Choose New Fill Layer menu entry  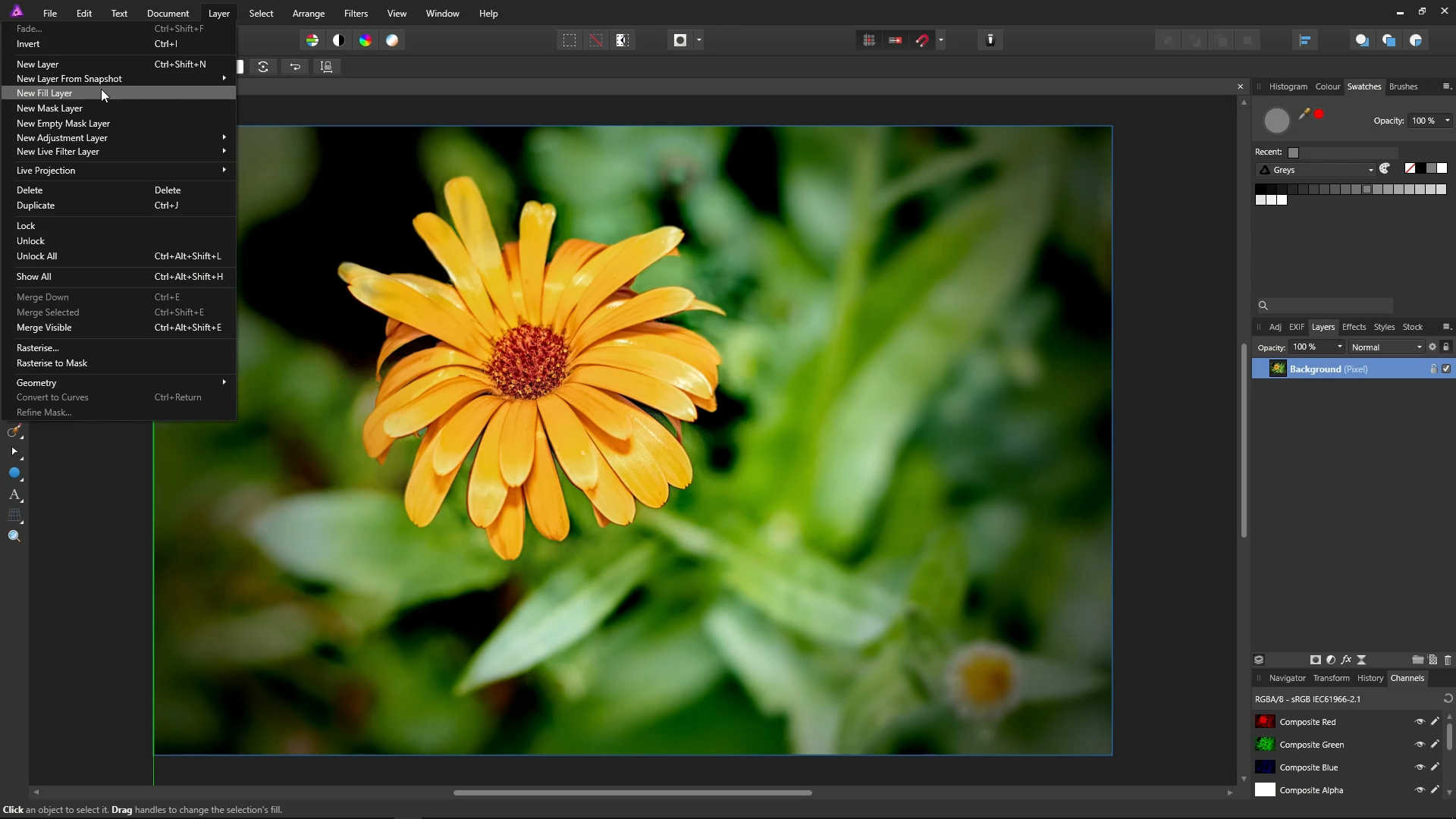(x=45, y=93)
